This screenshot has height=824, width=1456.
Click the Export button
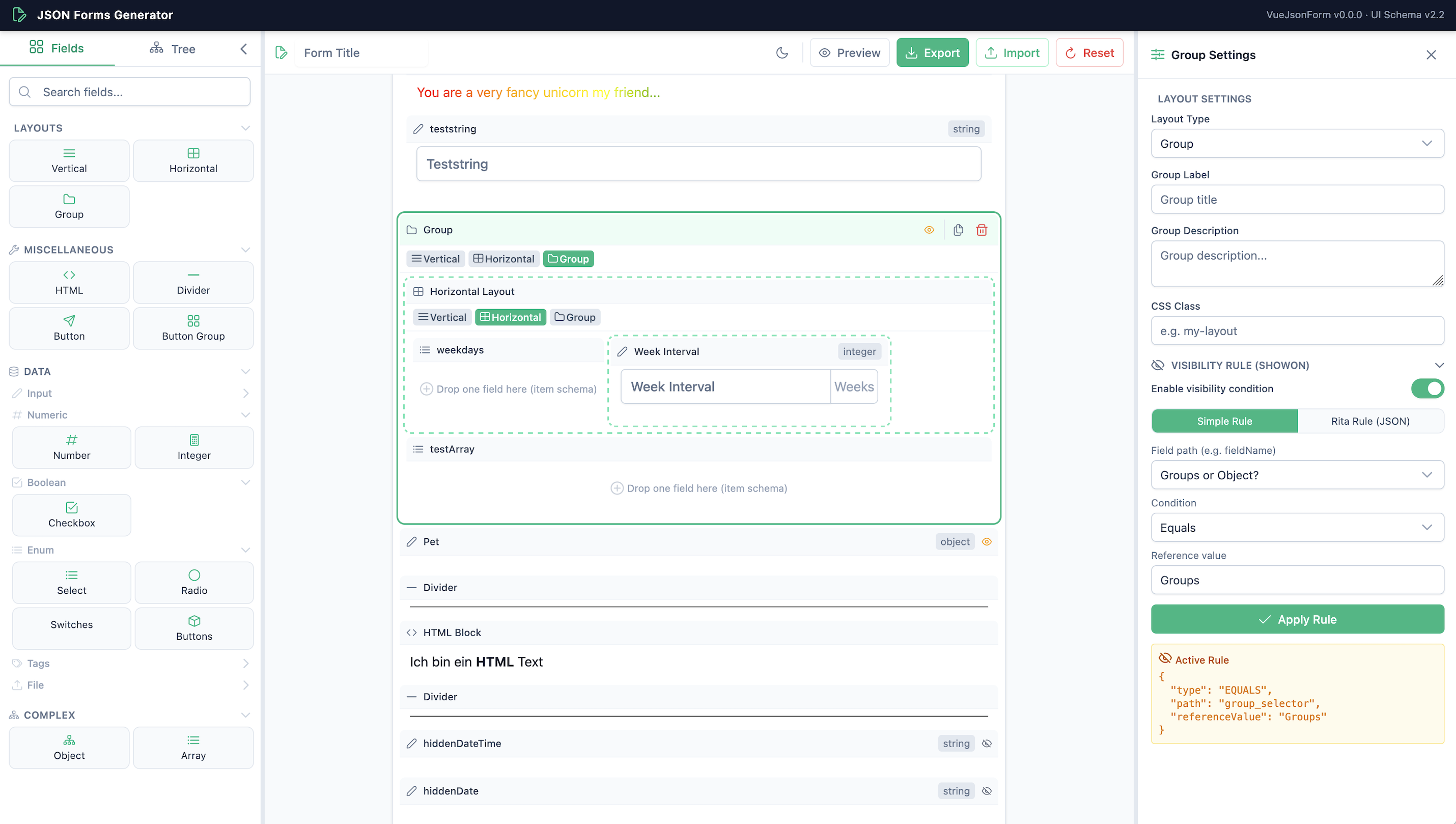click(x=932, y=52)
